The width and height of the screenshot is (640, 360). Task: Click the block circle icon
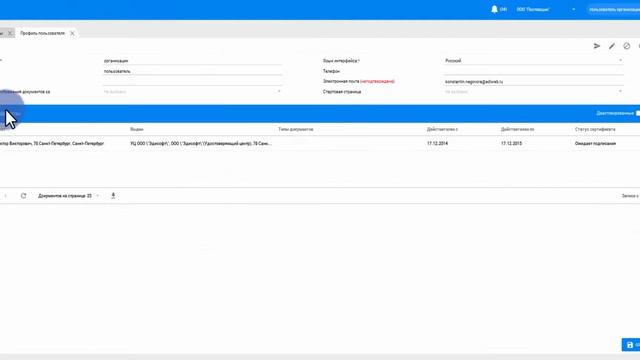[x=627, y=46]
